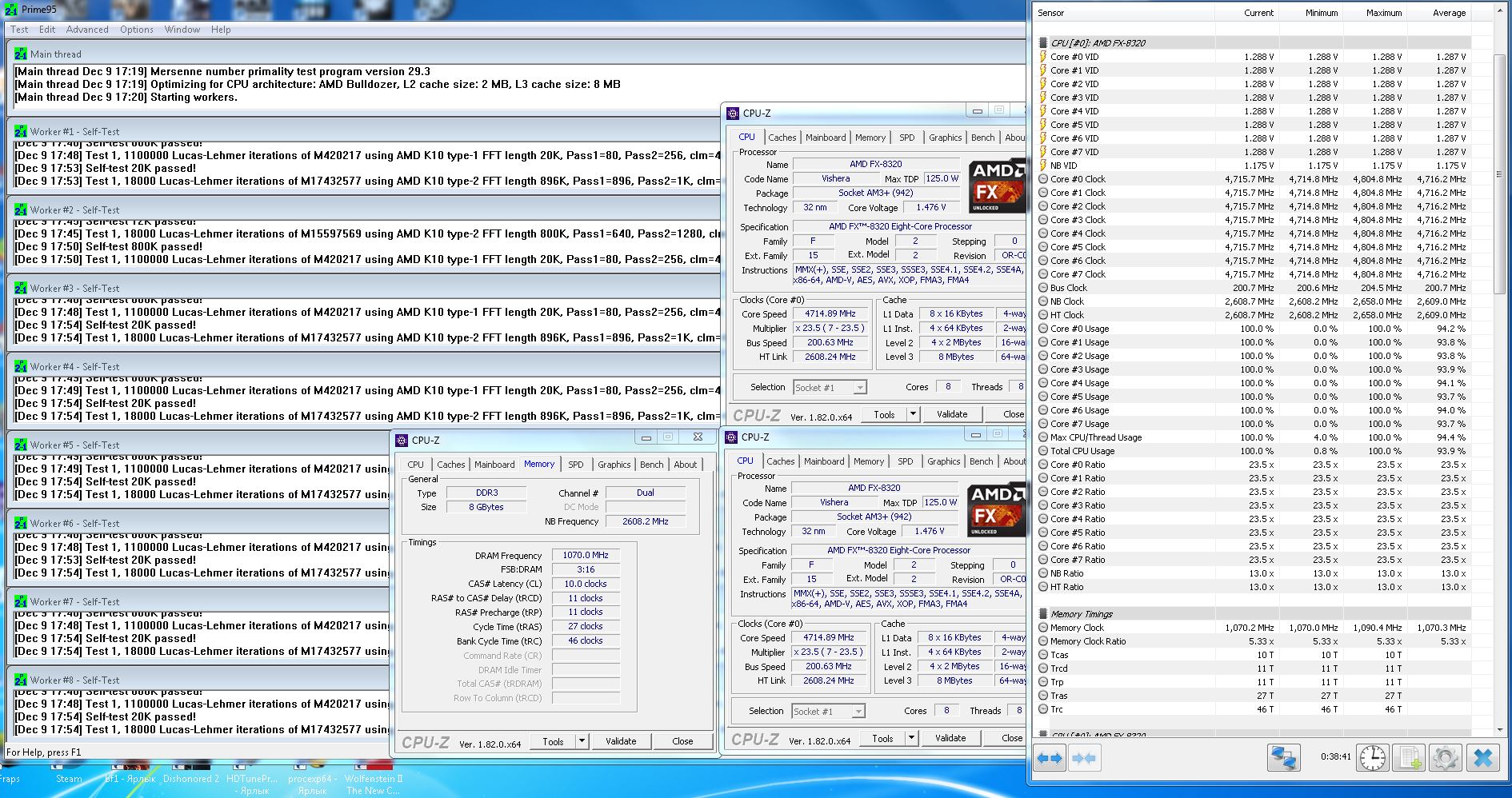Click the 0:38:41 elapsed time readout in HWiNFO
The height and width of the screenshot is (798, 1512).
pyautogui.click(x=1335, y=756)
